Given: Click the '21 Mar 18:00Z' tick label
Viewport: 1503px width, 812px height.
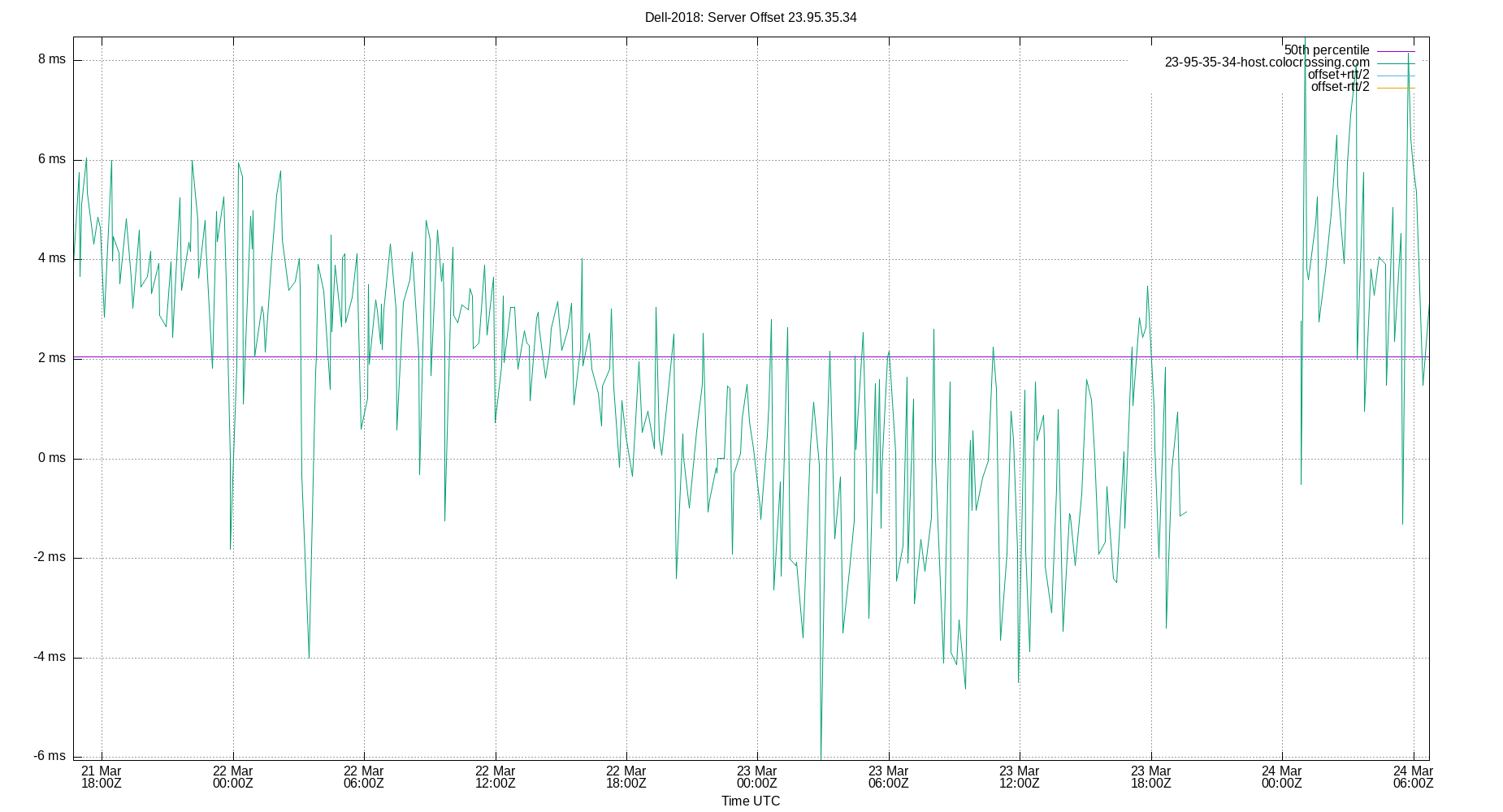Looking at the screenshot, I should 101,777.
